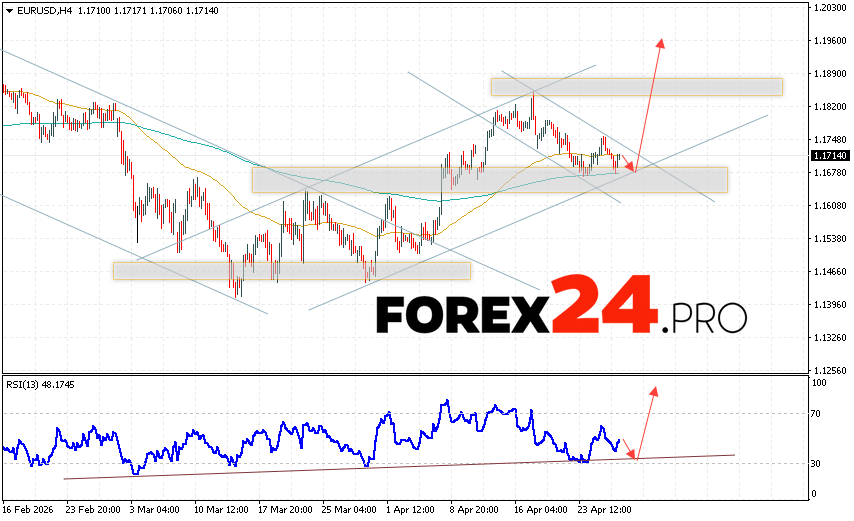Click the 16 Feb 2026 date label
Viewport: 854px width, 521px height.
coord(30,508)
